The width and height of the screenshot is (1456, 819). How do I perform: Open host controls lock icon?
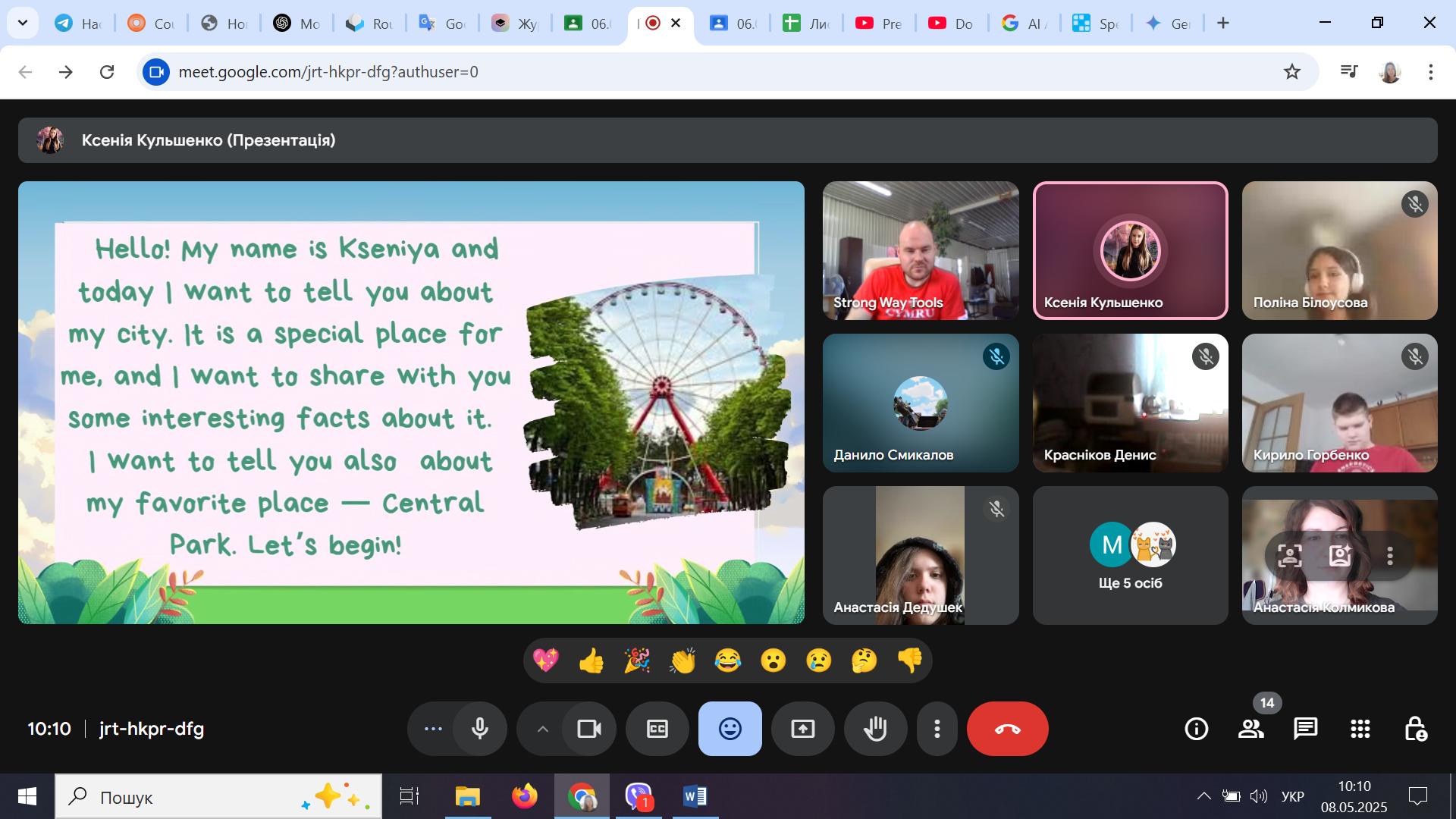coord(1415,729)
